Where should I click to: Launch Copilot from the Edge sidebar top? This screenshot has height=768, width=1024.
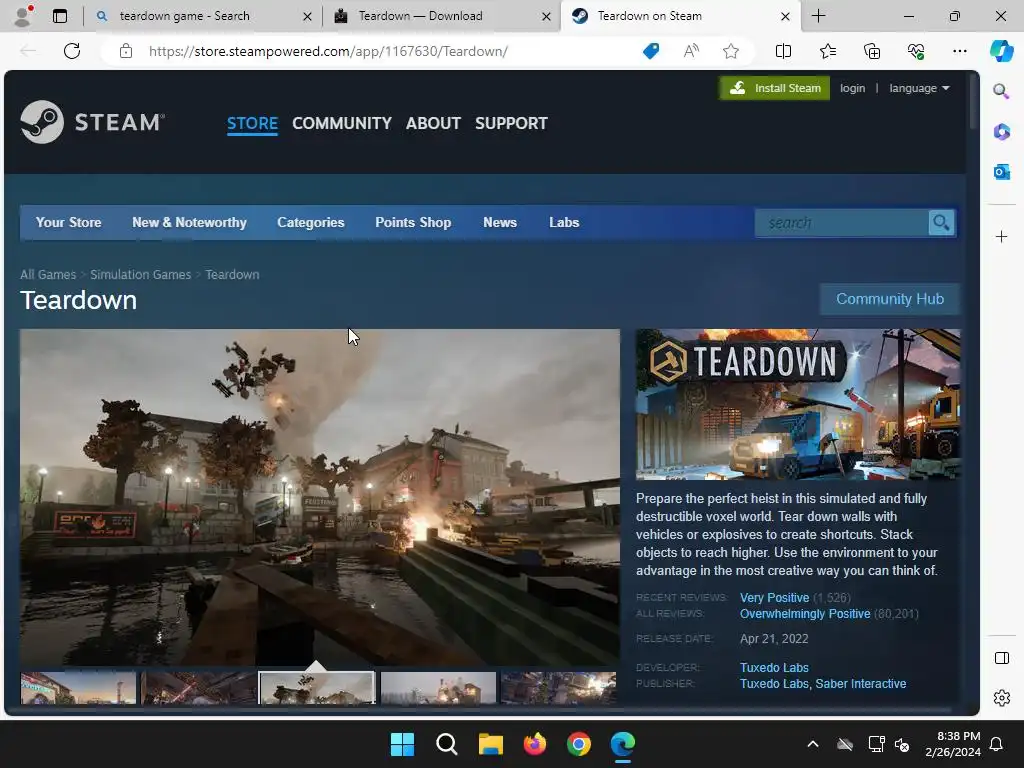click(1001, 51)
